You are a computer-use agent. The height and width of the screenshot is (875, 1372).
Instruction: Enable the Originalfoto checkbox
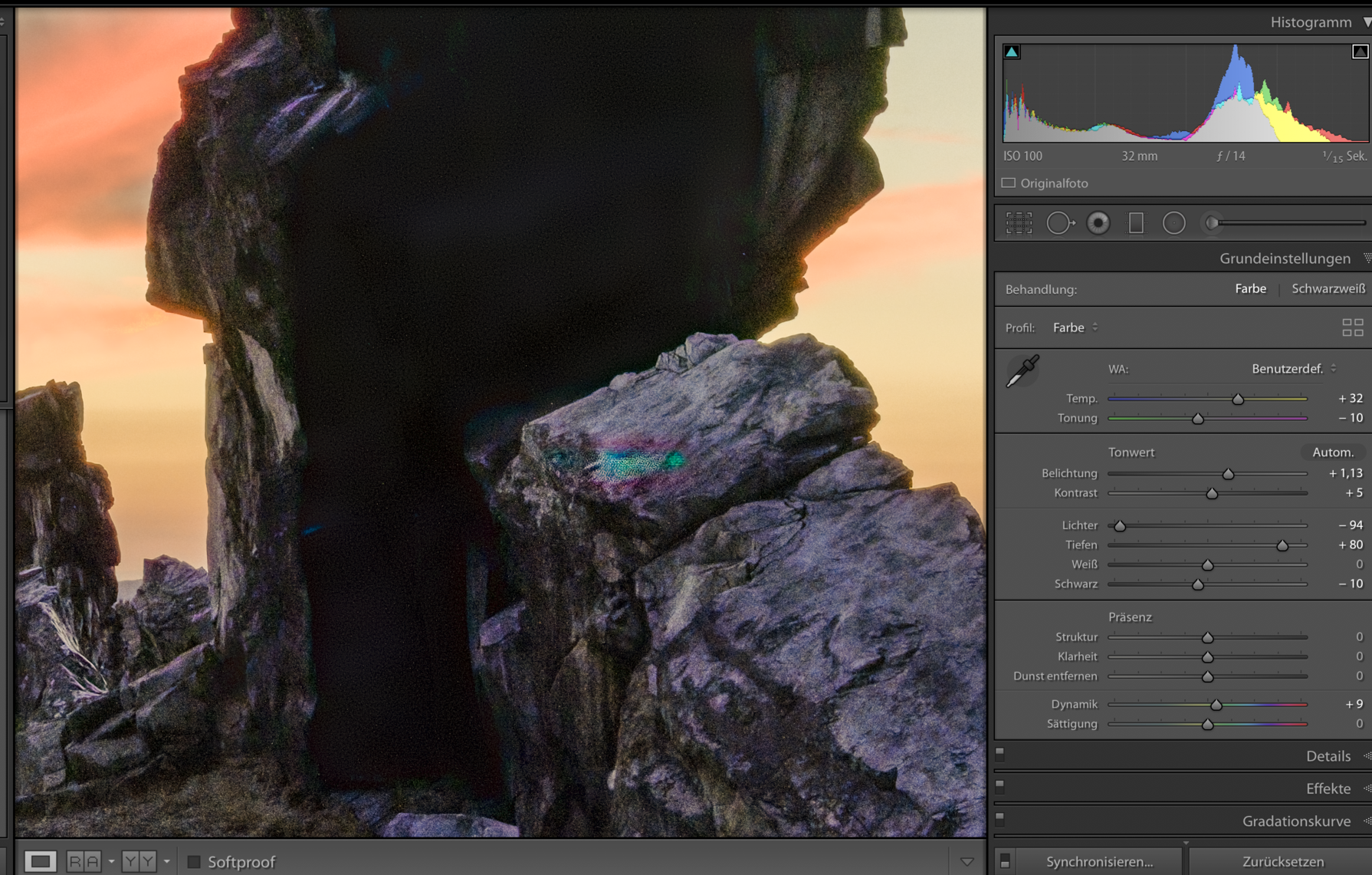[x=1009, y=183]
